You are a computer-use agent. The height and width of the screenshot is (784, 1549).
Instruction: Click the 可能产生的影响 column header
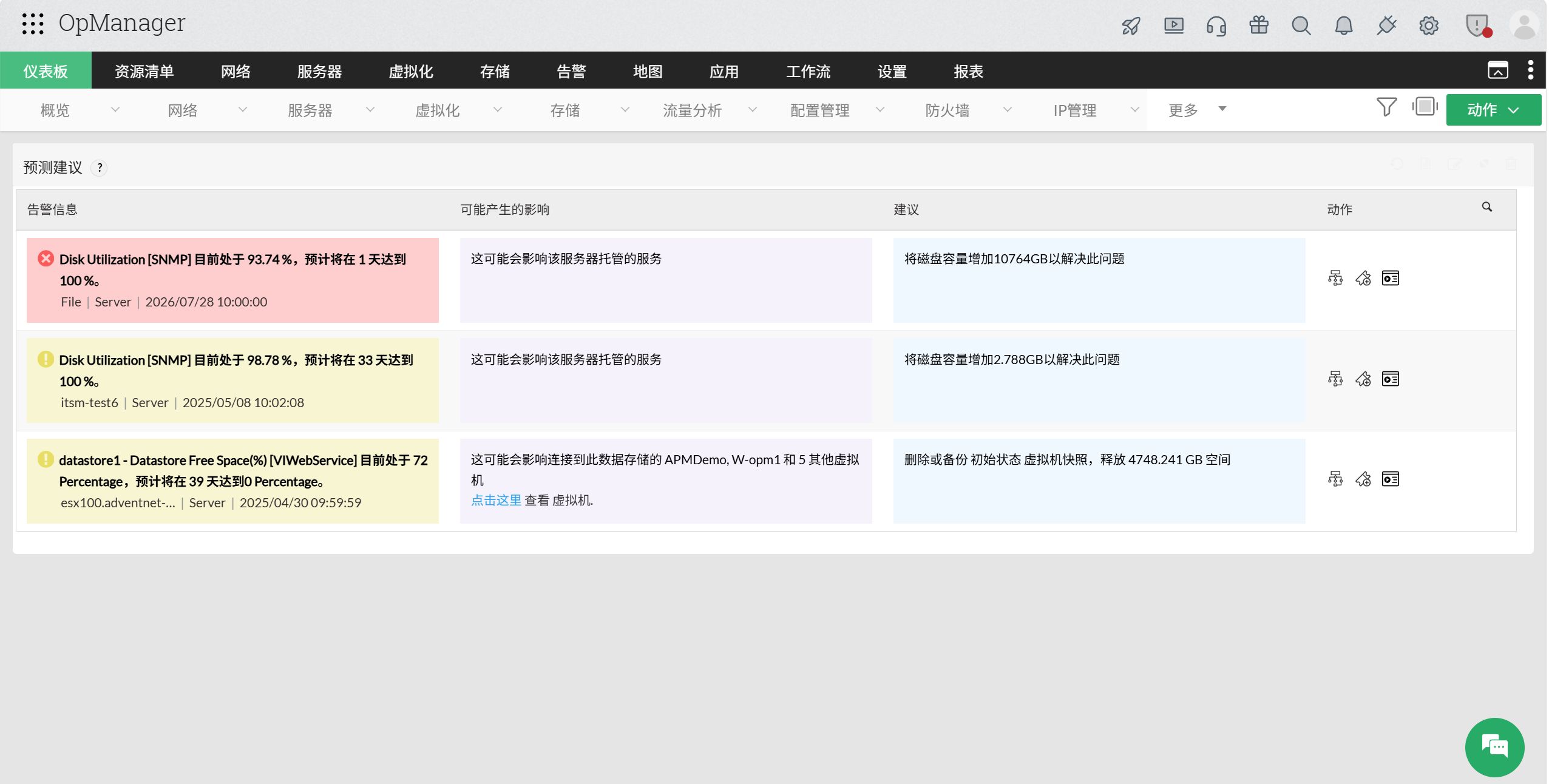pos(504,209)
